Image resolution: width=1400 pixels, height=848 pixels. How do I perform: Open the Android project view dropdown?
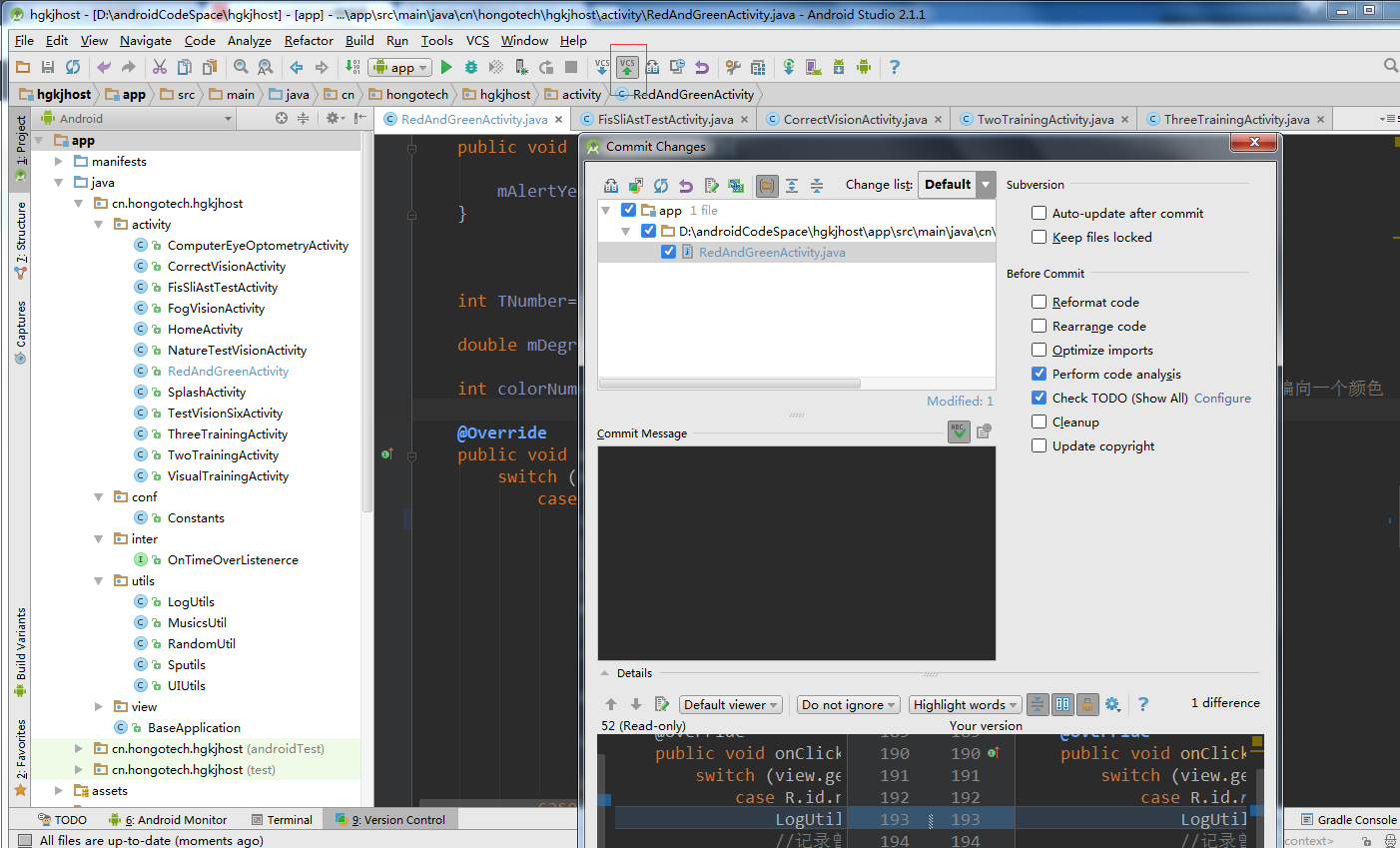click(x=137, y=118)
